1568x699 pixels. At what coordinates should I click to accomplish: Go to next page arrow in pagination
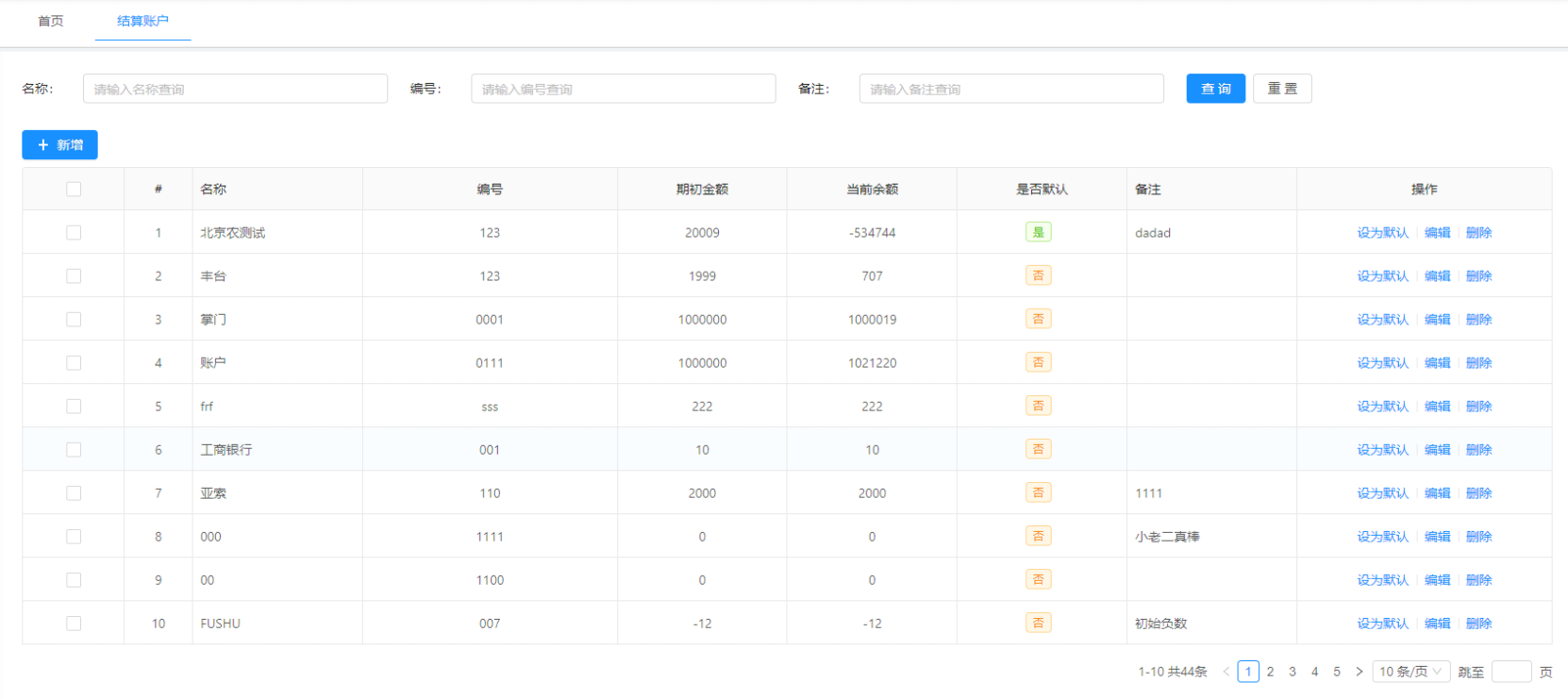pos(1359,672)
